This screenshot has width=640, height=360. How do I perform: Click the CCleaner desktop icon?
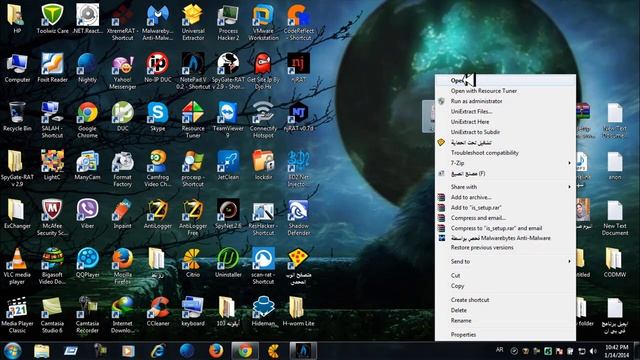158,311
